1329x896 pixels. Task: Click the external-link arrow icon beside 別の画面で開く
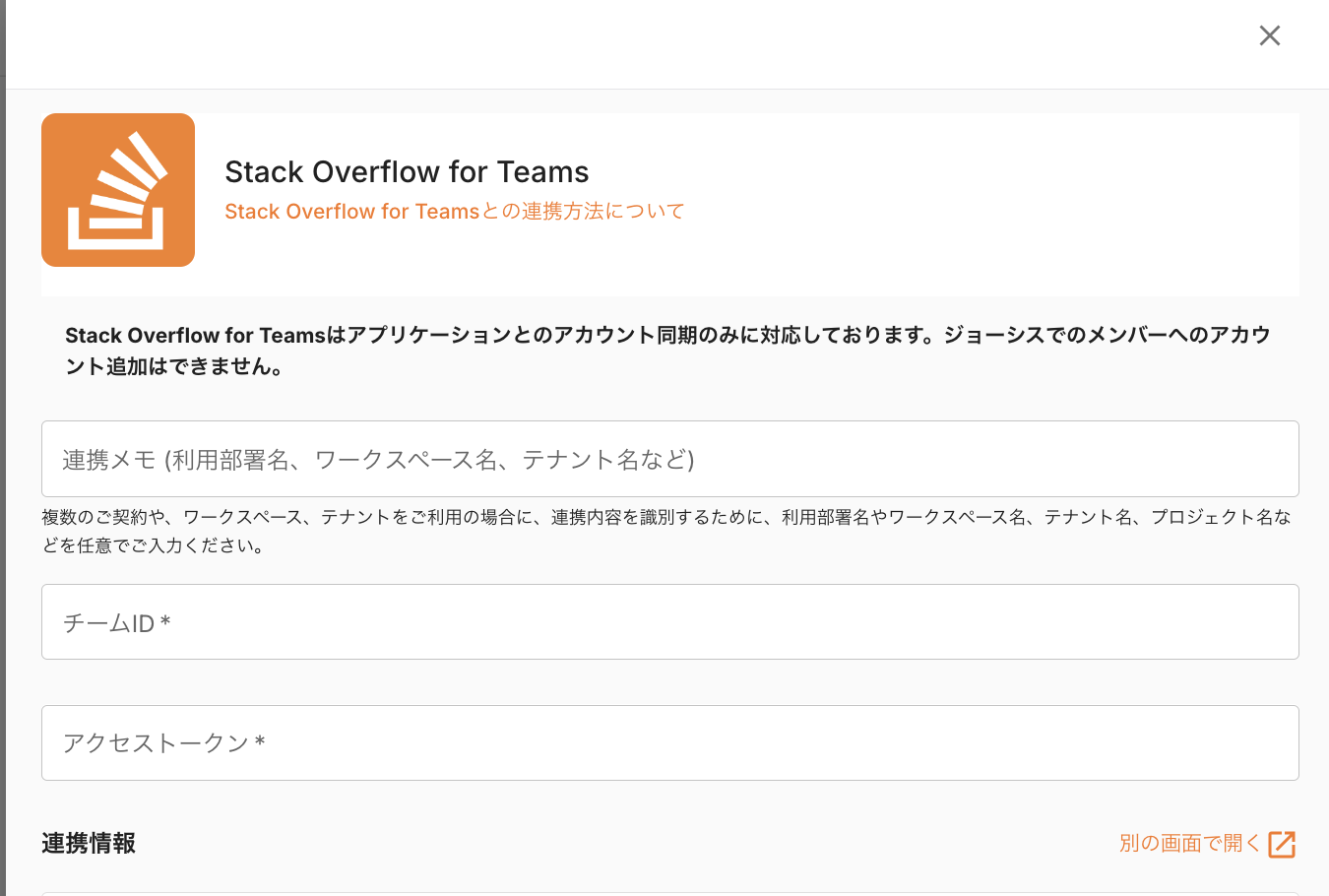pyautogui.click(x=1281, y=844)
